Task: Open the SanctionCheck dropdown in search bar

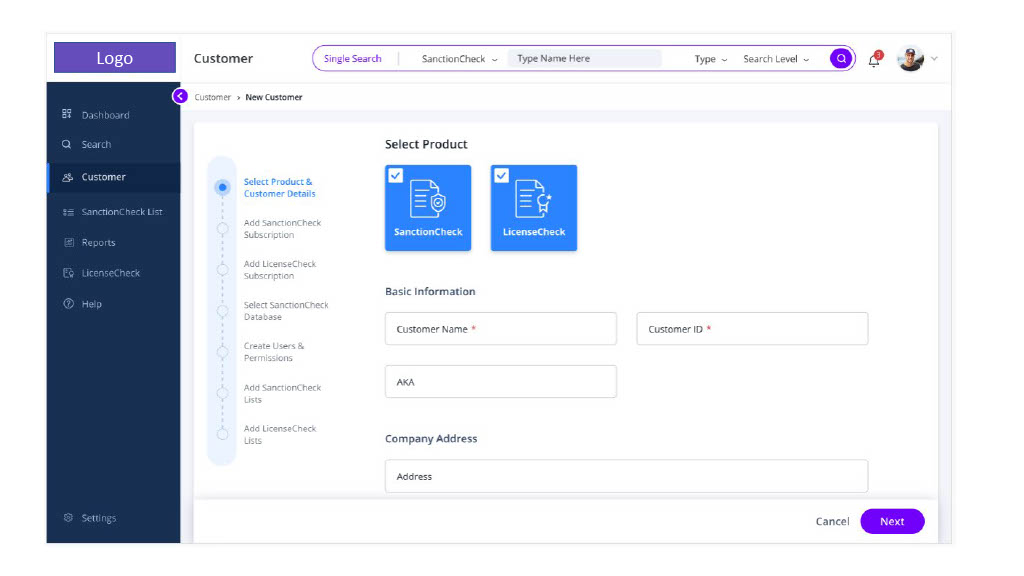Action: point(459,59)
